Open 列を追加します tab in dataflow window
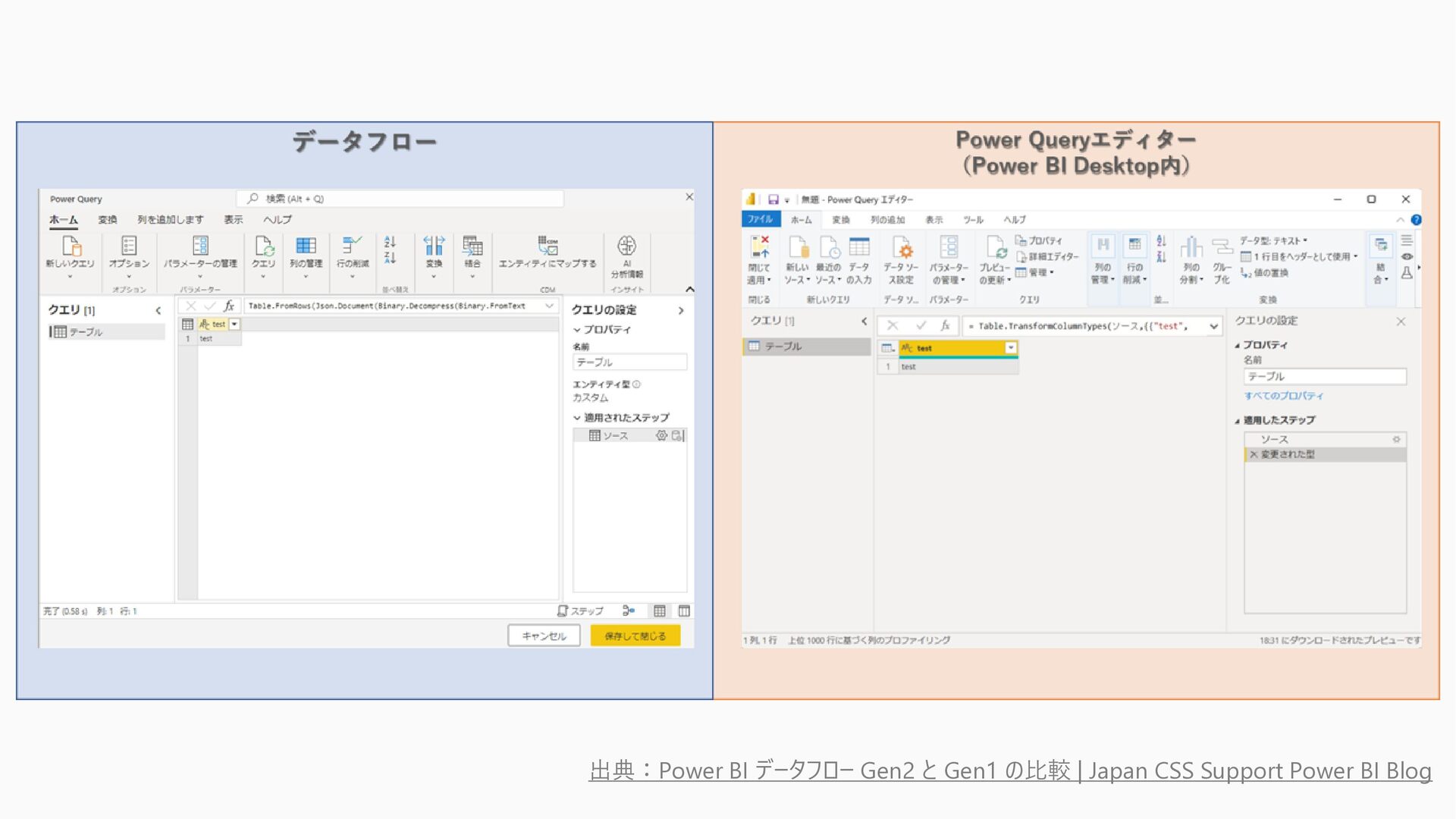The width and height of the screenshot is (1456, 819). (171, 220)
